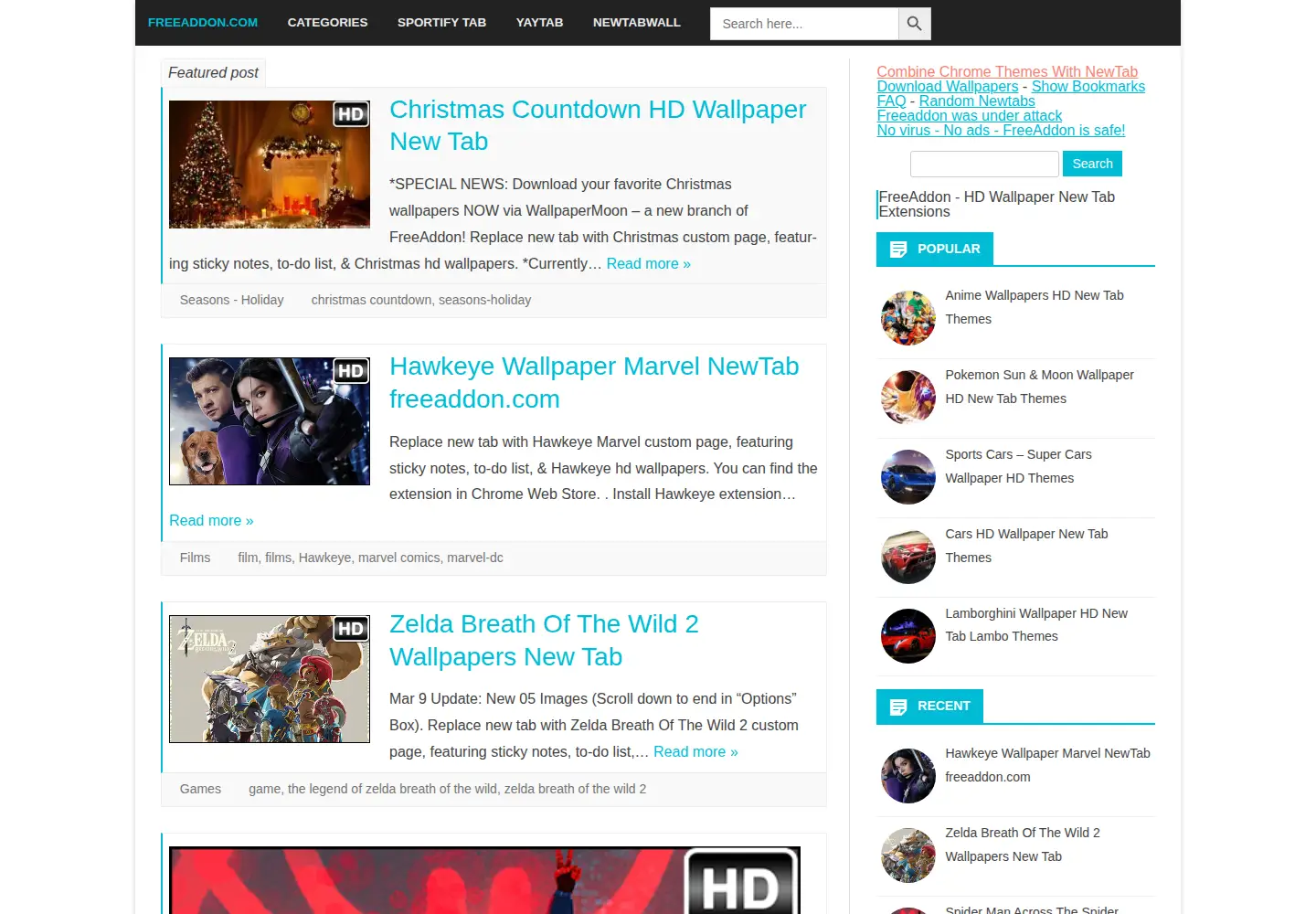Click the magnifier search button in navbar
Image resolution: width=1316 pixels, height=914 pixels.
915,24
